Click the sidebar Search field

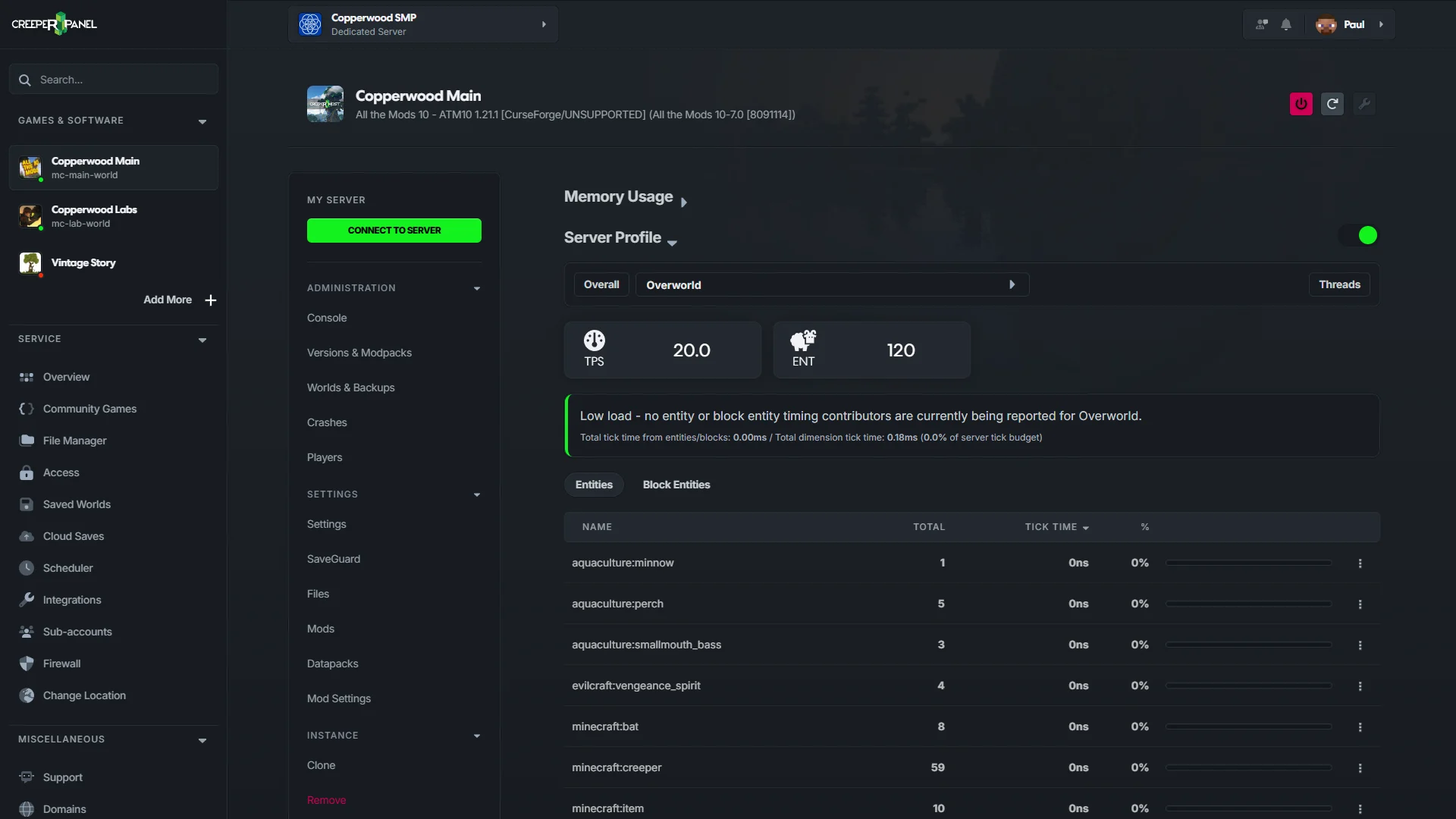(x=114, y=80)
